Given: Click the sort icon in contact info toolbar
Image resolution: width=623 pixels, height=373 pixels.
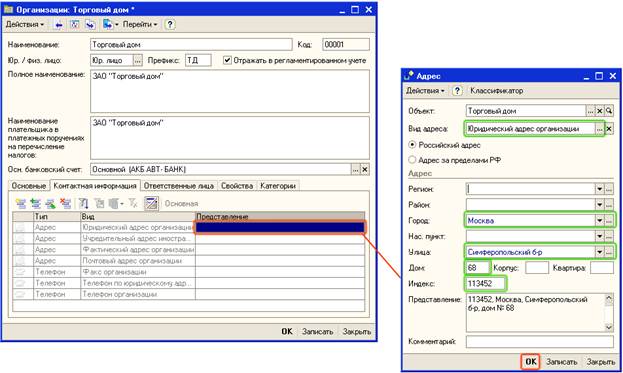Looking at the screenshot, I should click(83, 204).
